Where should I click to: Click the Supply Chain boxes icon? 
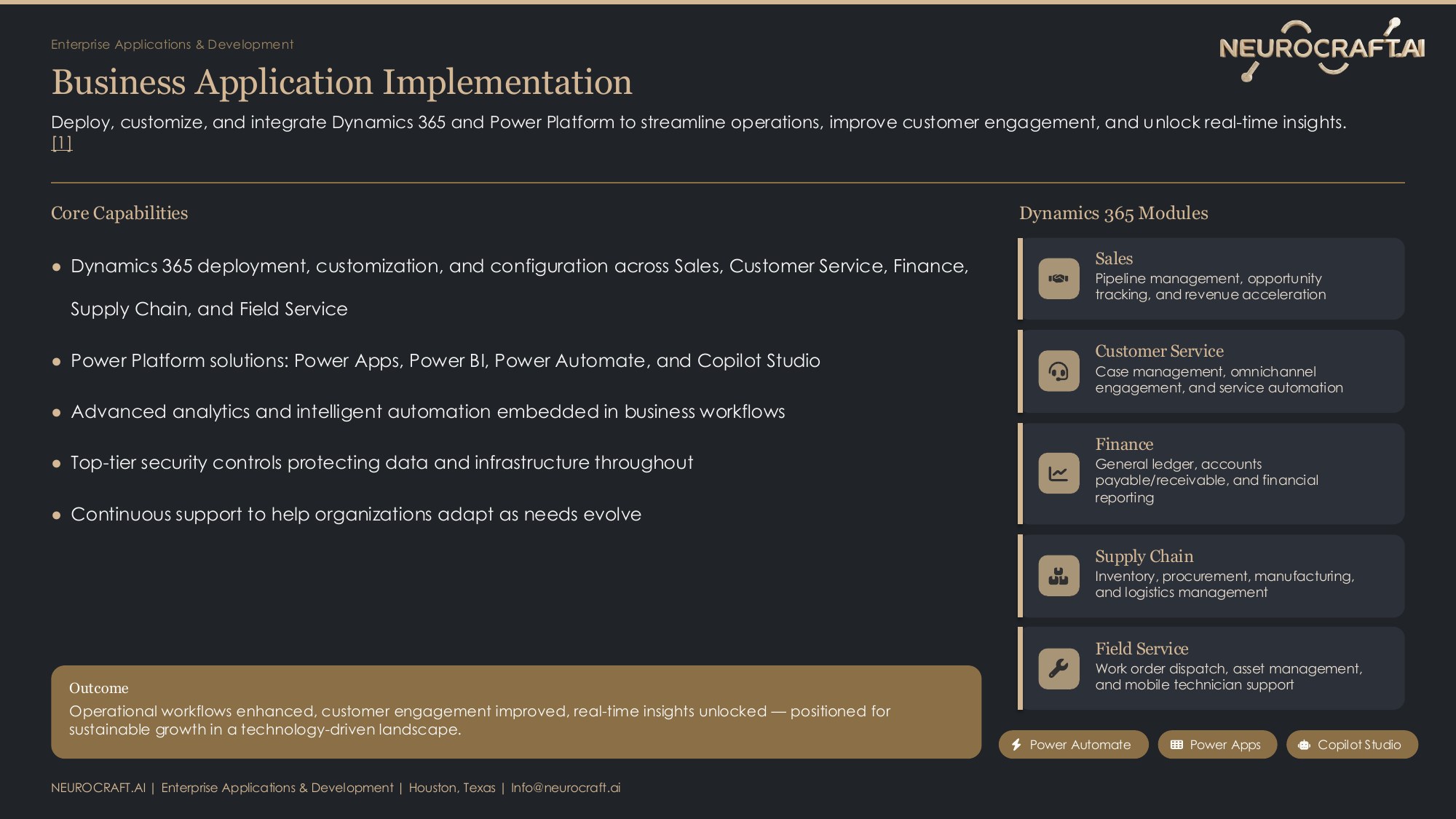[1059, 576]
